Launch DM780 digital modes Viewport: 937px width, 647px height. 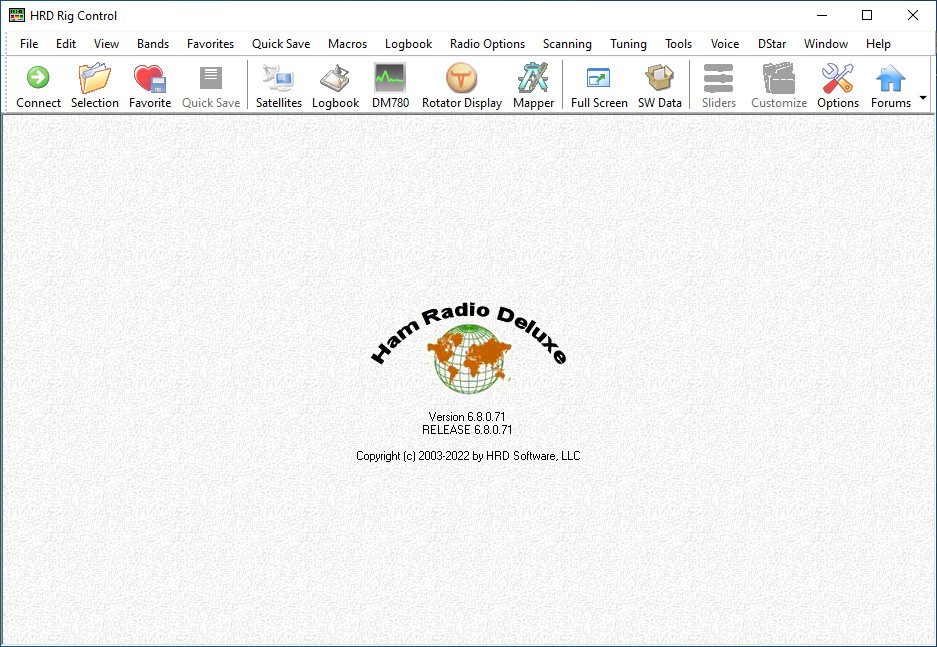pos(390,85)
